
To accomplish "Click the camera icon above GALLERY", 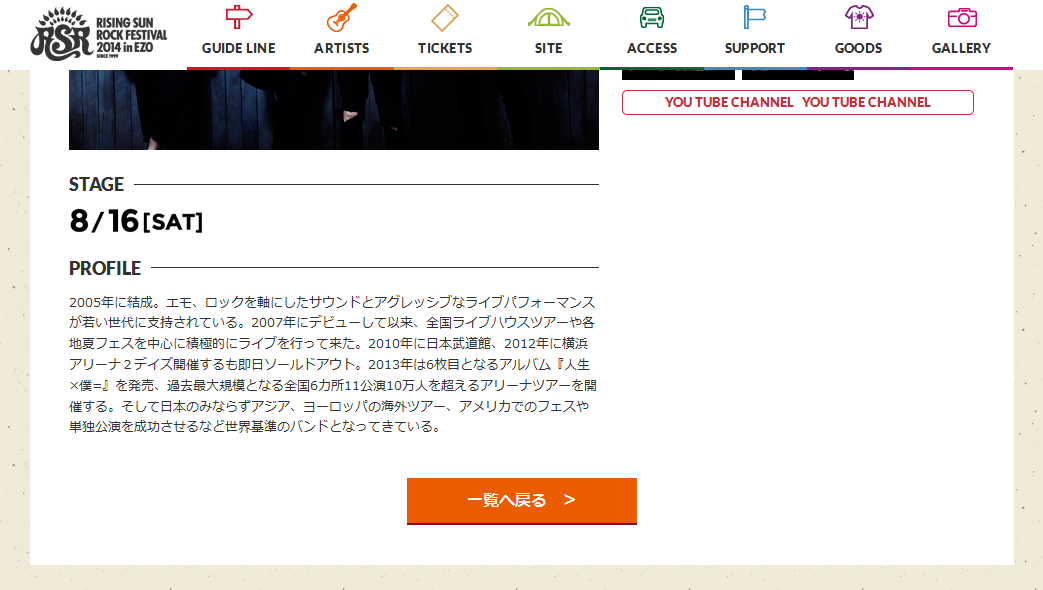I will pos(962,17).
